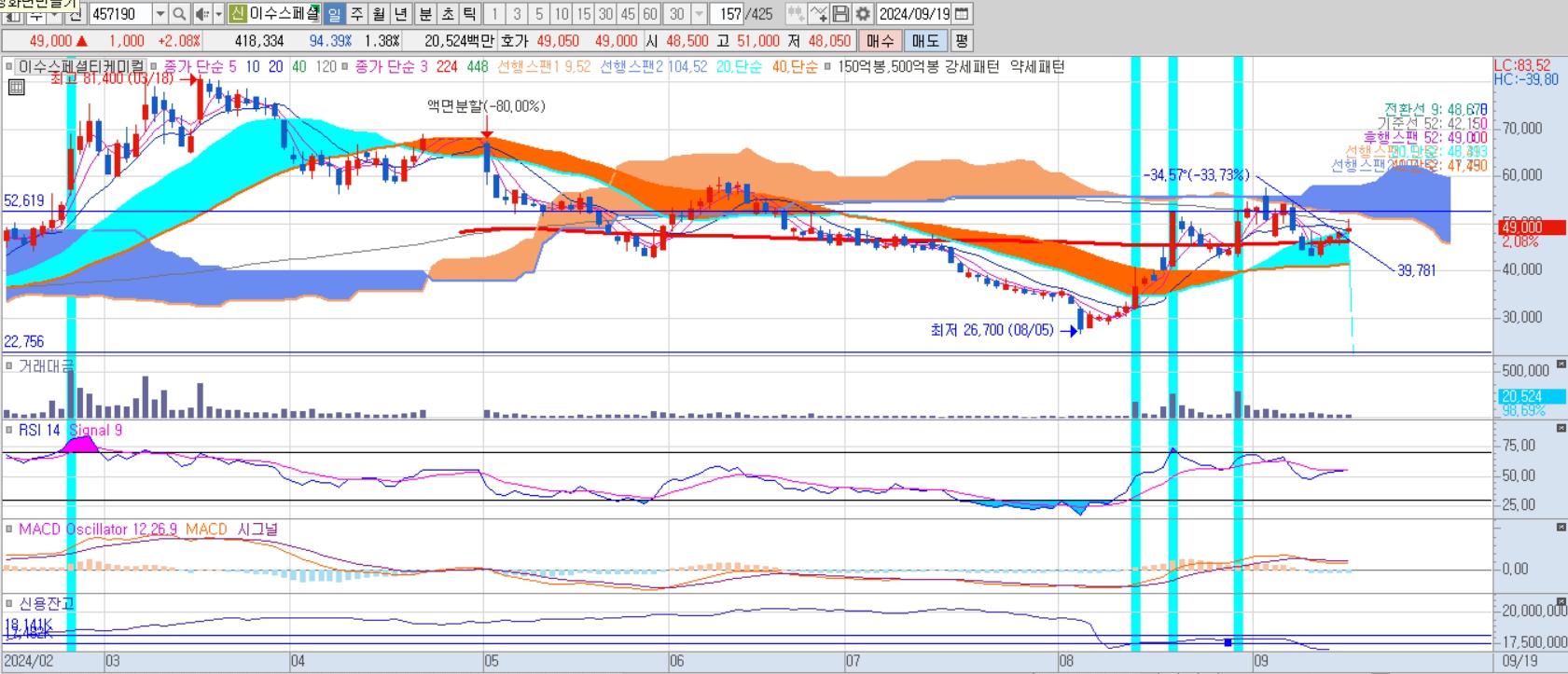
Task: Select the minute 분 chart period
Action: click(425, 14)
